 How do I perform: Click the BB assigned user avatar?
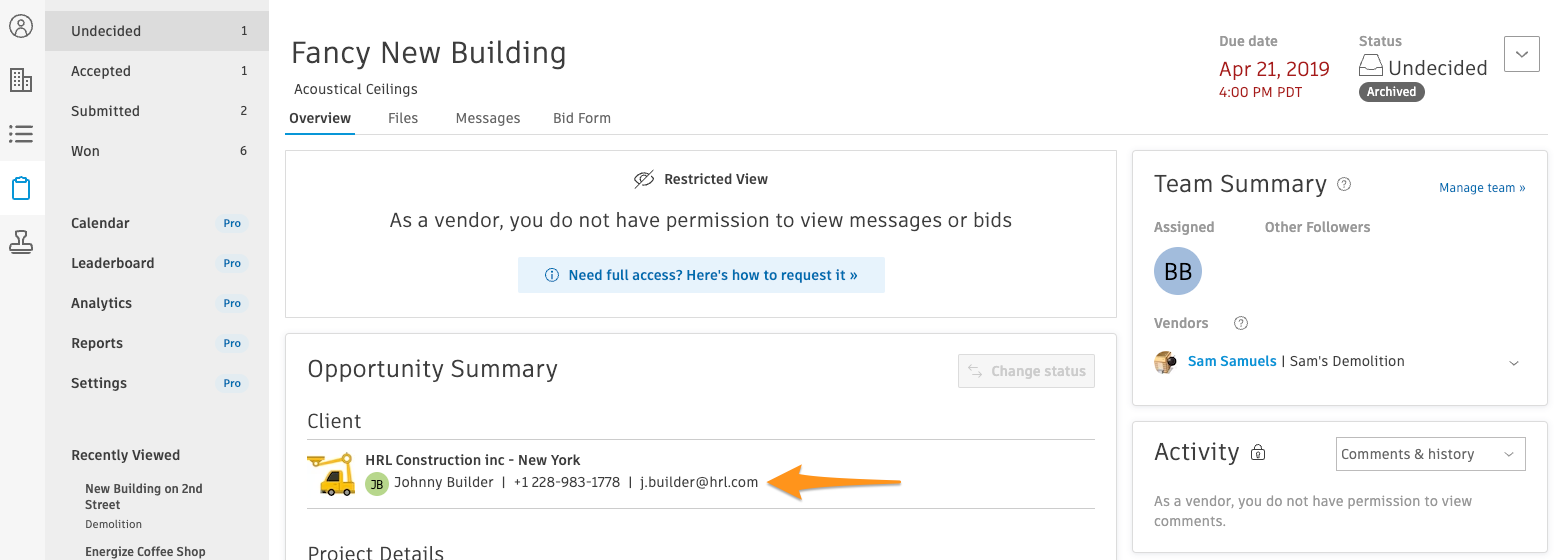[1178, 271]
